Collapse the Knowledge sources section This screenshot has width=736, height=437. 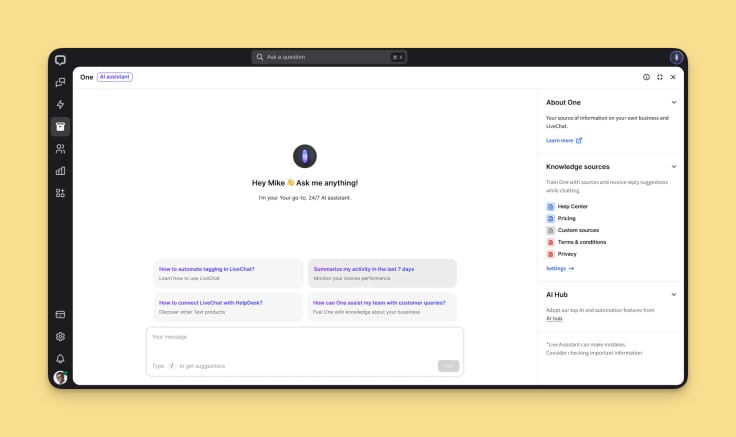tap(673, 166)
